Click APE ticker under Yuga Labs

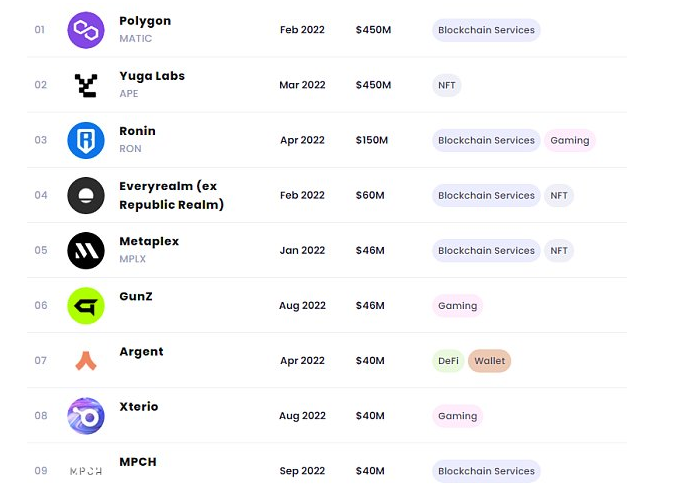[129, 94]
